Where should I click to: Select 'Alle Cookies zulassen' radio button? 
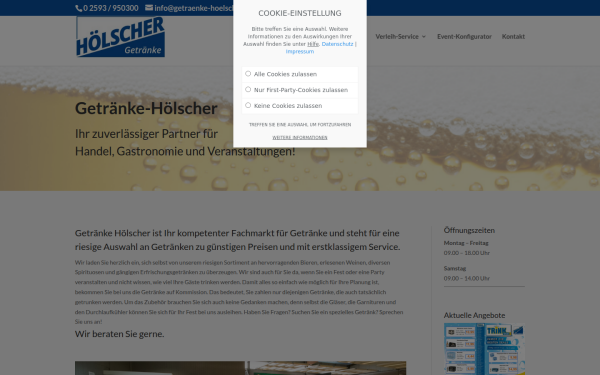(248, 73)
